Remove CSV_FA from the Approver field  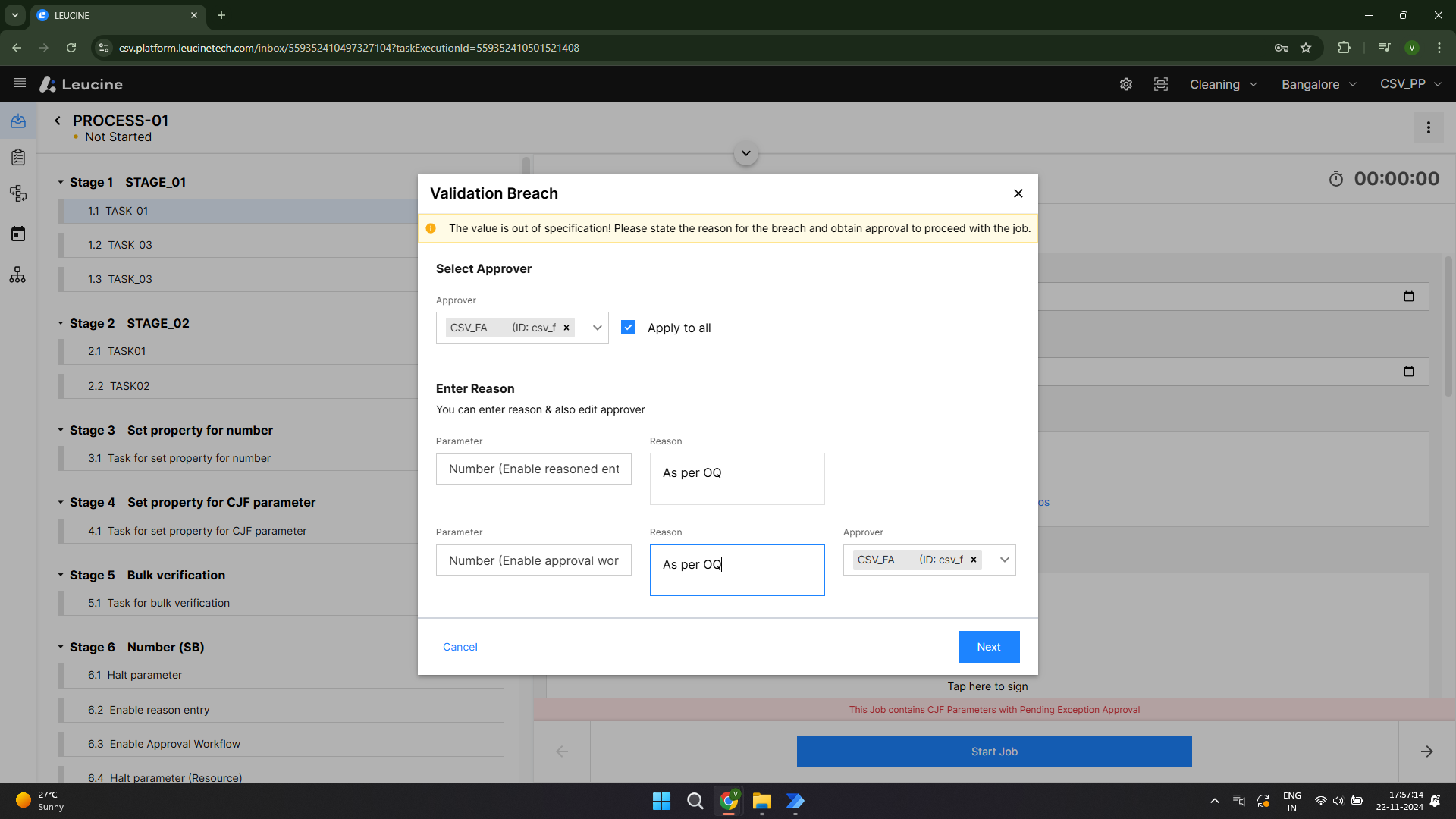pos(566,328)
